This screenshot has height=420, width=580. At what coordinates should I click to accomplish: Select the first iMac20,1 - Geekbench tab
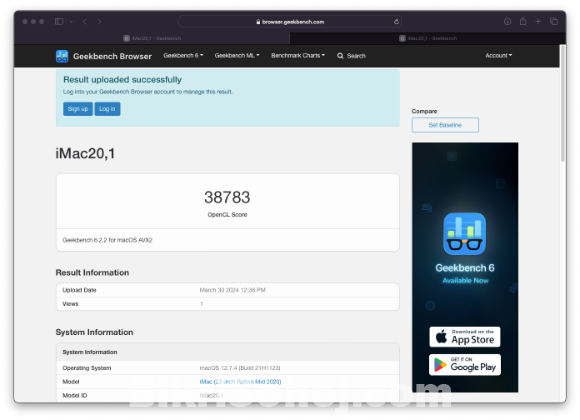(x=152, y=38)
